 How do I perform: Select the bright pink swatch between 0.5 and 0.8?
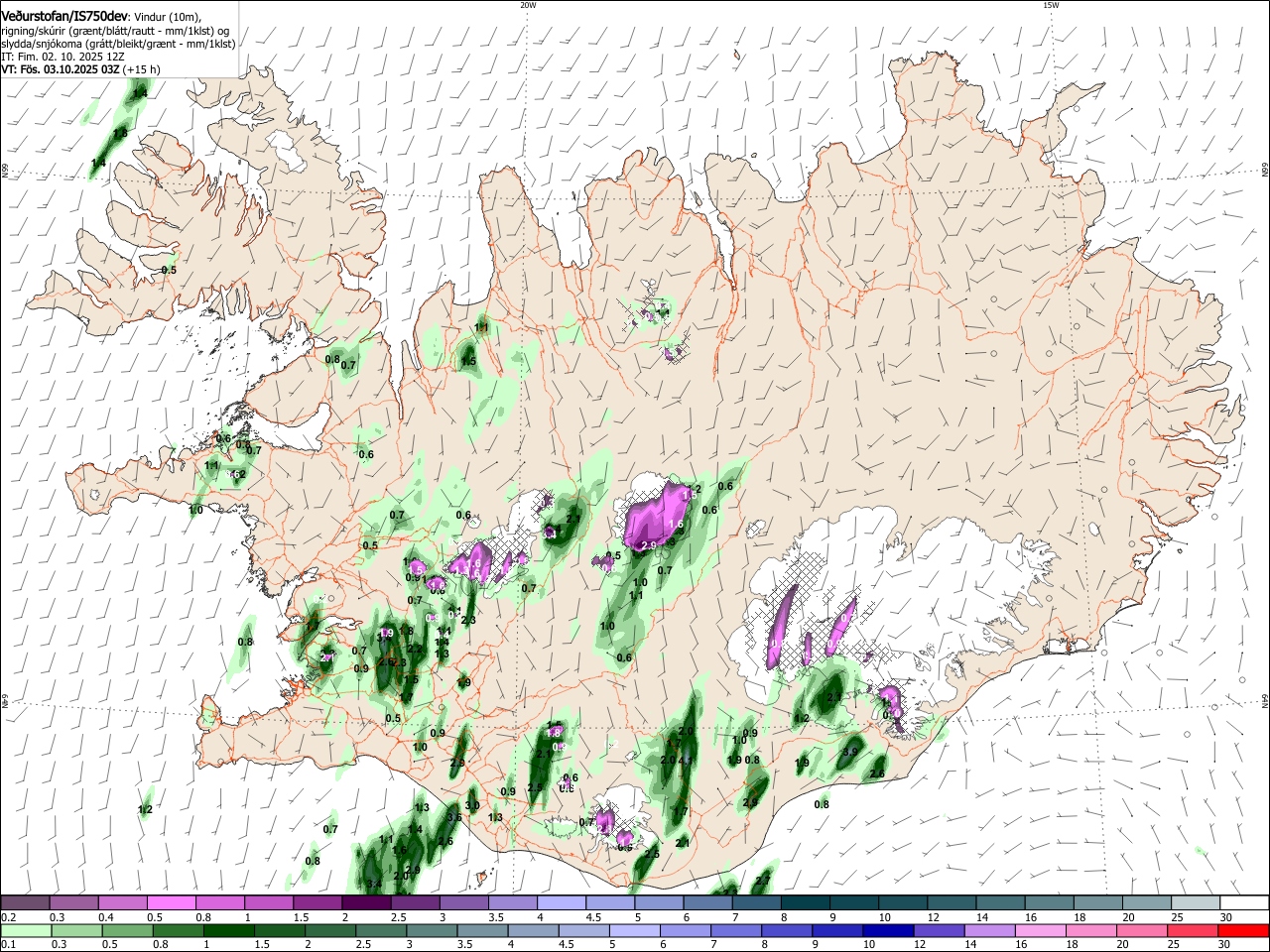[171, 903]
